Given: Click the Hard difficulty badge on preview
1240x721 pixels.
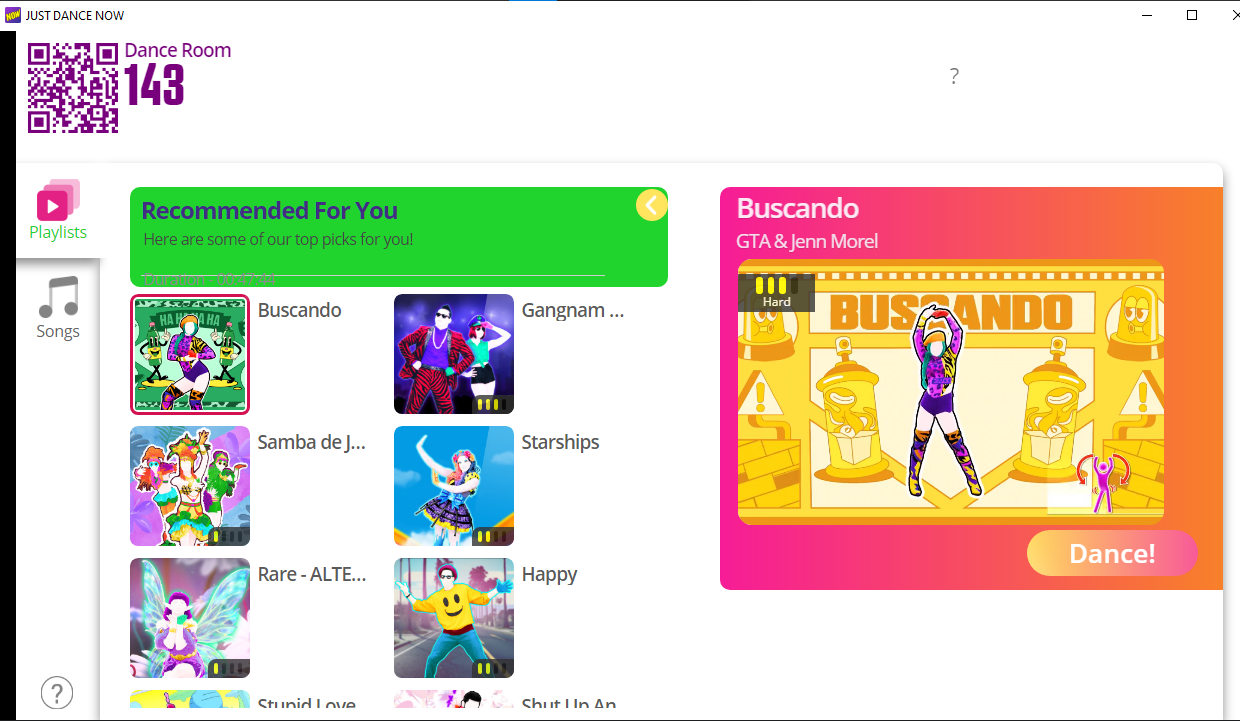Looking at the screenshot, I should (x=776, y=292).
